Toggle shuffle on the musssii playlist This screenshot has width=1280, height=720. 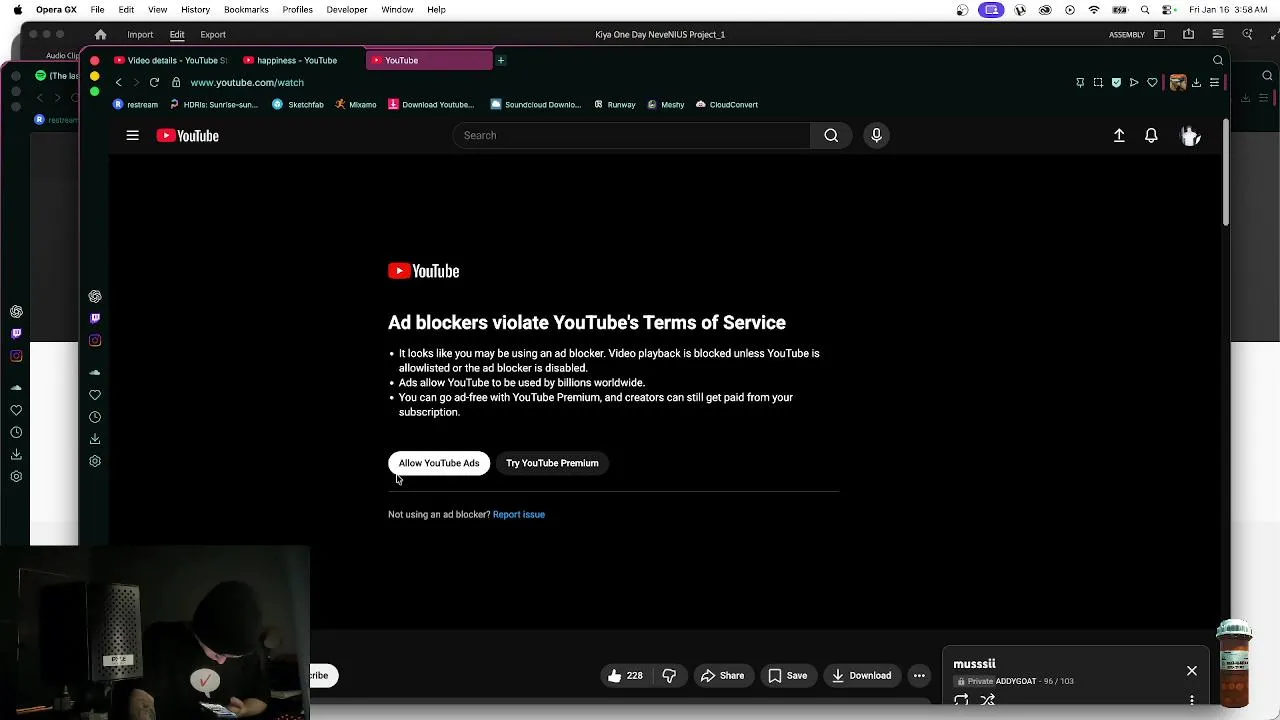pyautogui.click(x=987, y=700)
